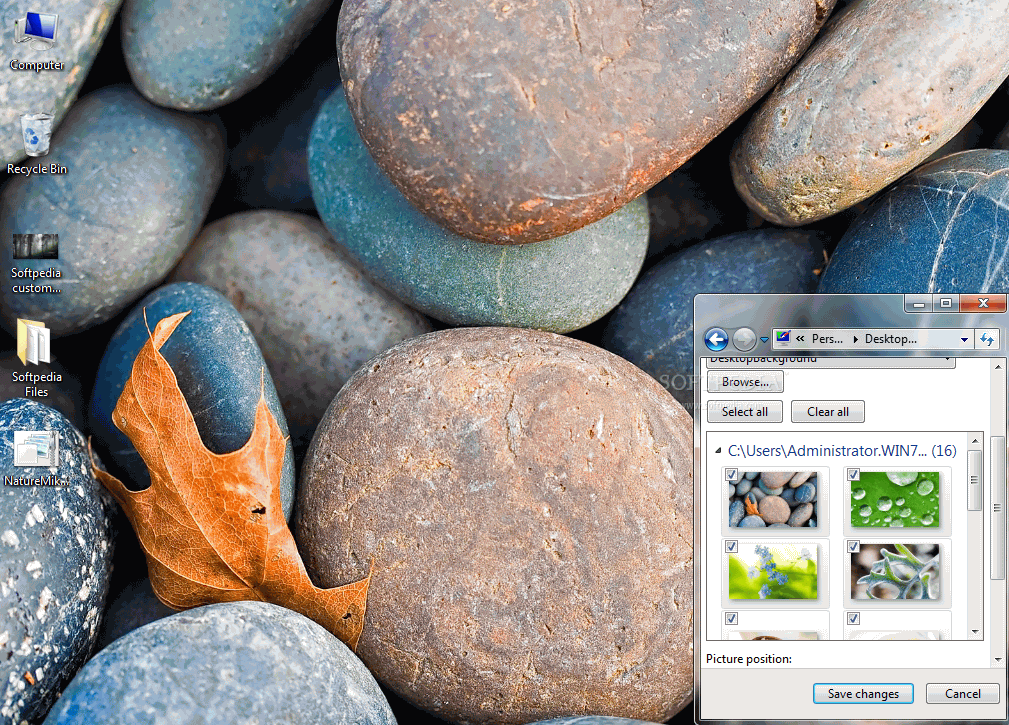The width and height of the screenshot is (1009, 725).
Task: Uncheck the blue flowers wallpaper checkbox
Action: [x=731, y=547]
